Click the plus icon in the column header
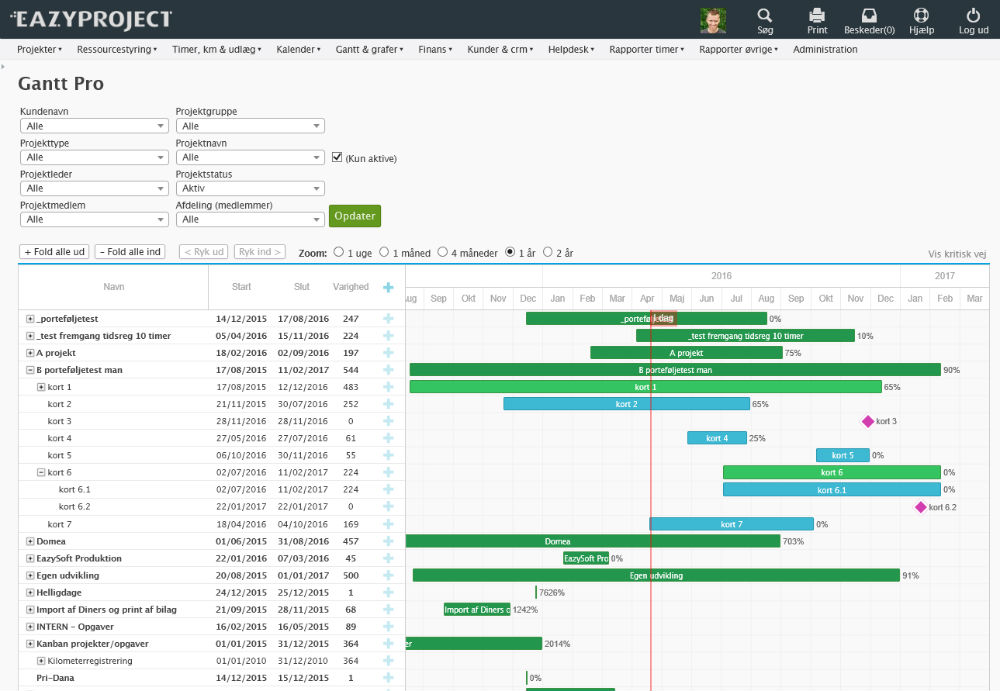1000x691 pixels. pyautogui.click(x=388, y=287)
